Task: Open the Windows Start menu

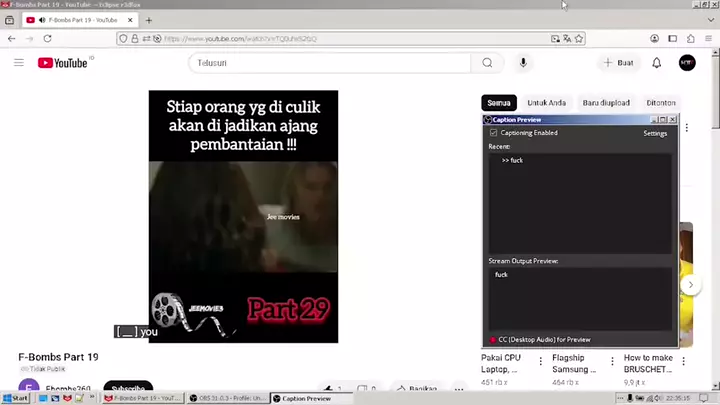Action: (15, 398)
